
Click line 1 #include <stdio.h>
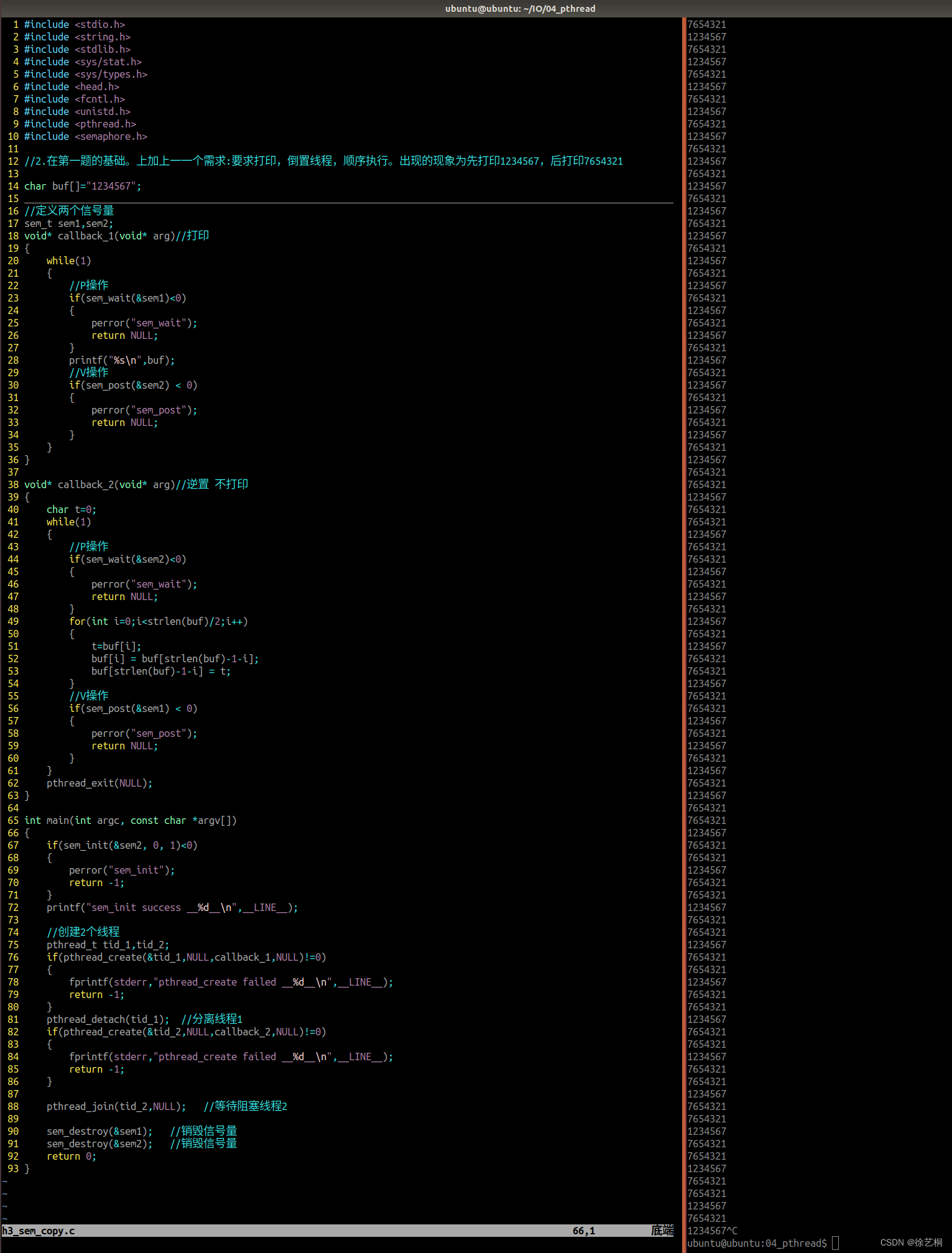[x=75, y=24]
